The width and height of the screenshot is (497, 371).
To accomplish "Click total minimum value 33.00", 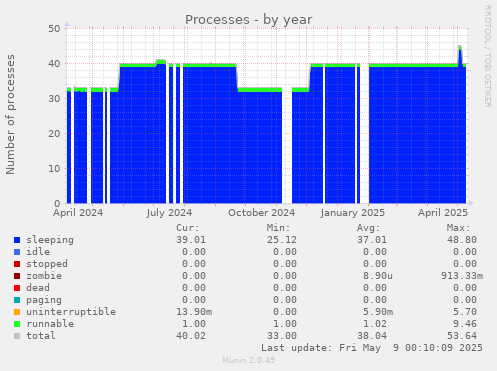I will tap(282, 336).
